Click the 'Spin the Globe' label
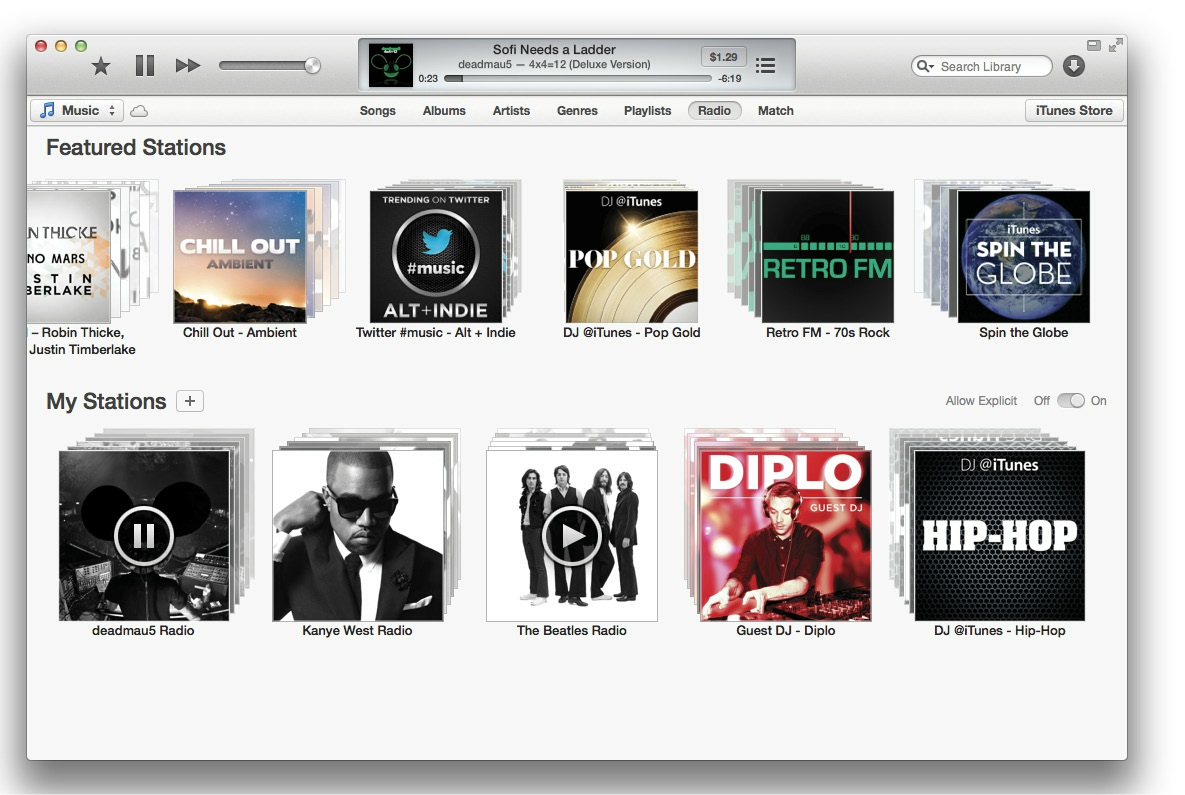This screenshot has height=795, width=1185. 1023,333
